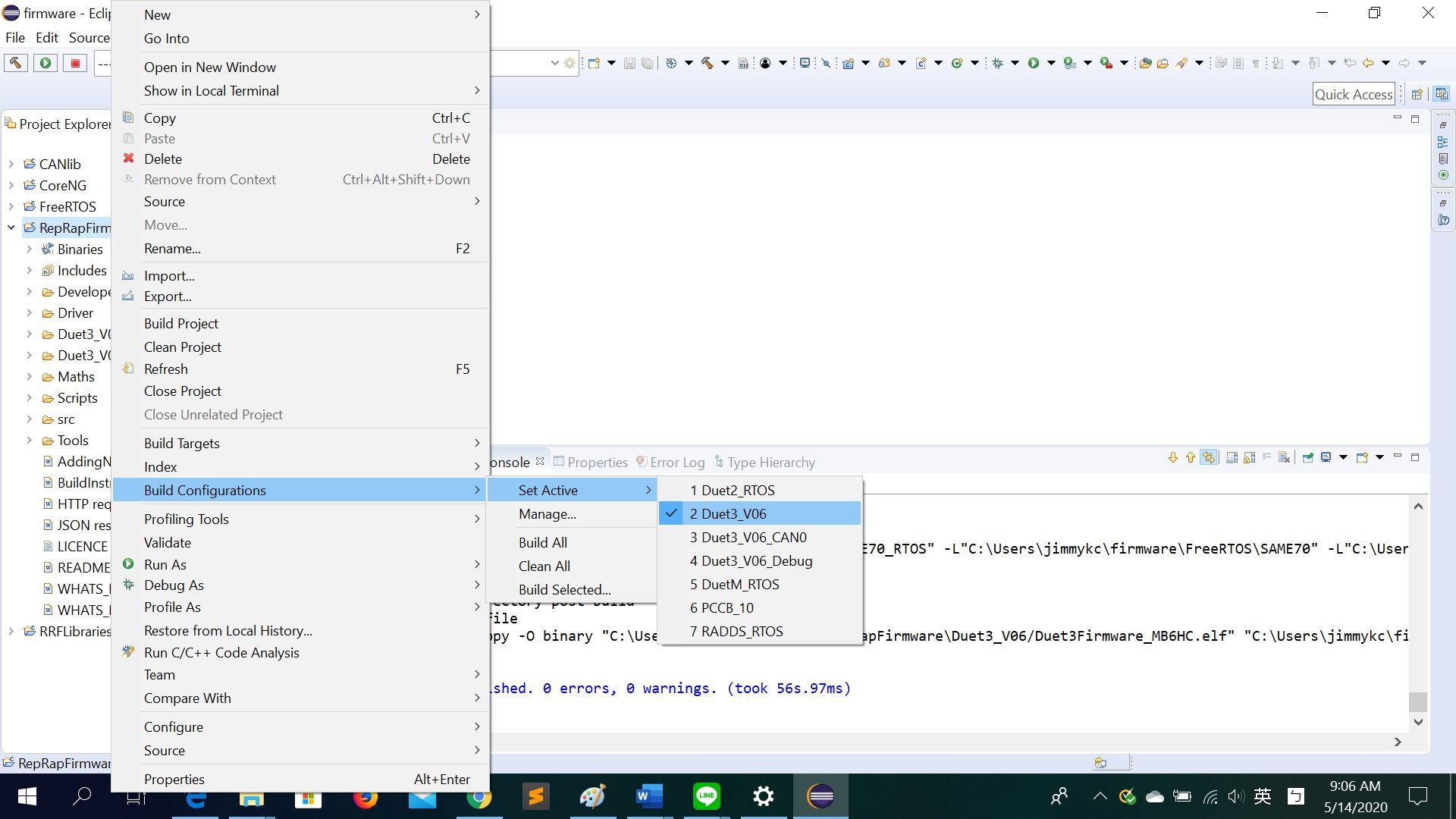Click the C/C++ perspective icon
1456x819 pixels.
pyautogui.click(x=1442, y=94)
